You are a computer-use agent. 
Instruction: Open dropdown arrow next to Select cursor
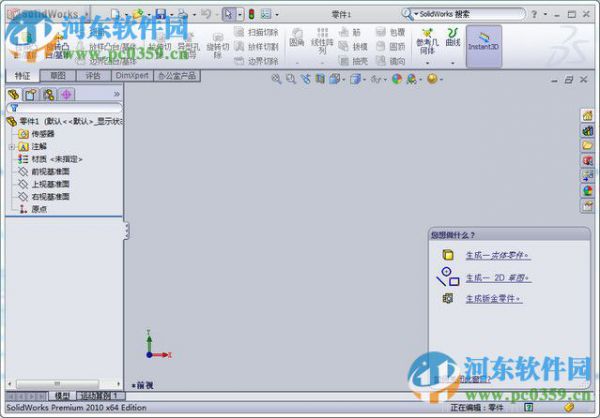[x=240, y=15]
